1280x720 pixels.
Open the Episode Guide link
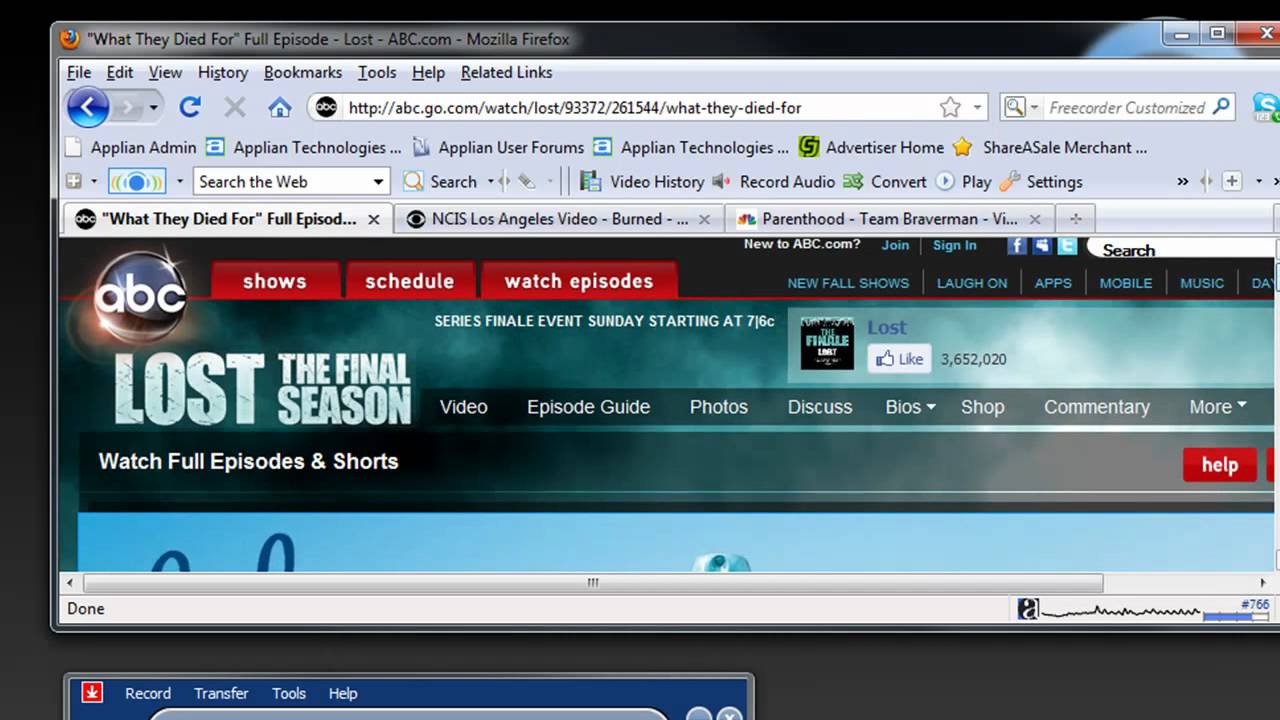(589, 407)
